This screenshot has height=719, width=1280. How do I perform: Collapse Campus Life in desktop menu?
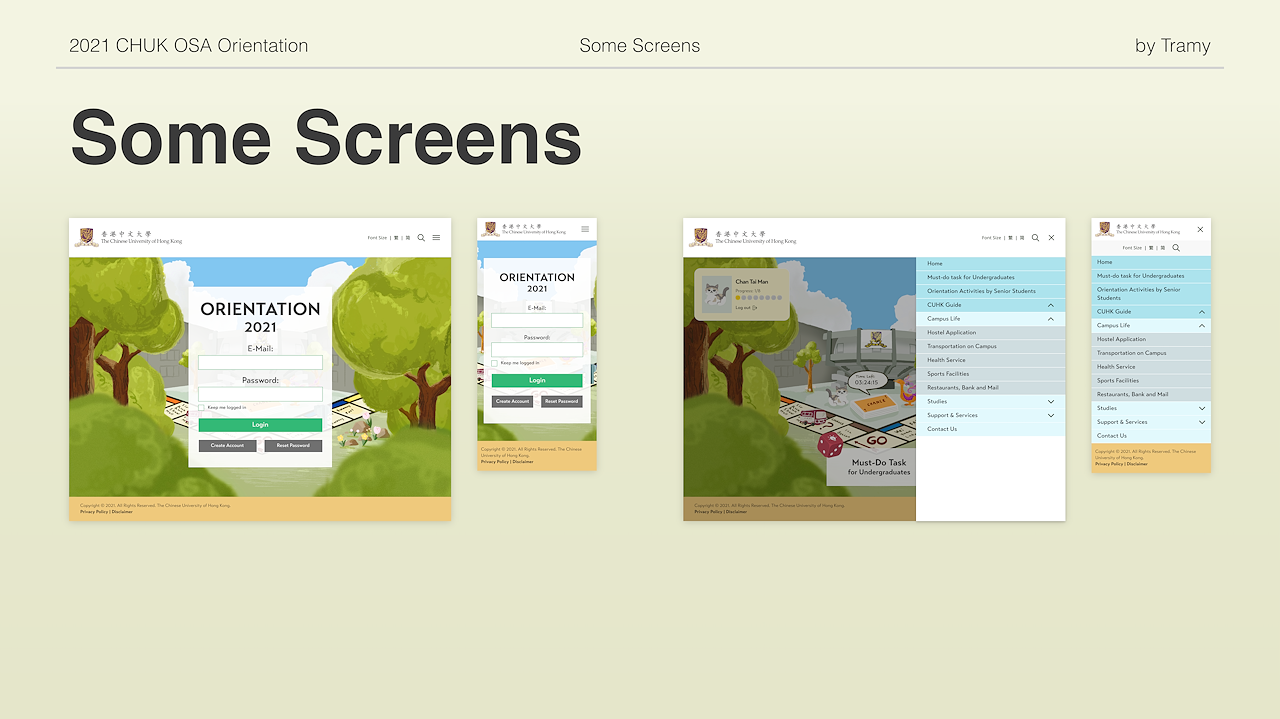[x=1050, y=319]
